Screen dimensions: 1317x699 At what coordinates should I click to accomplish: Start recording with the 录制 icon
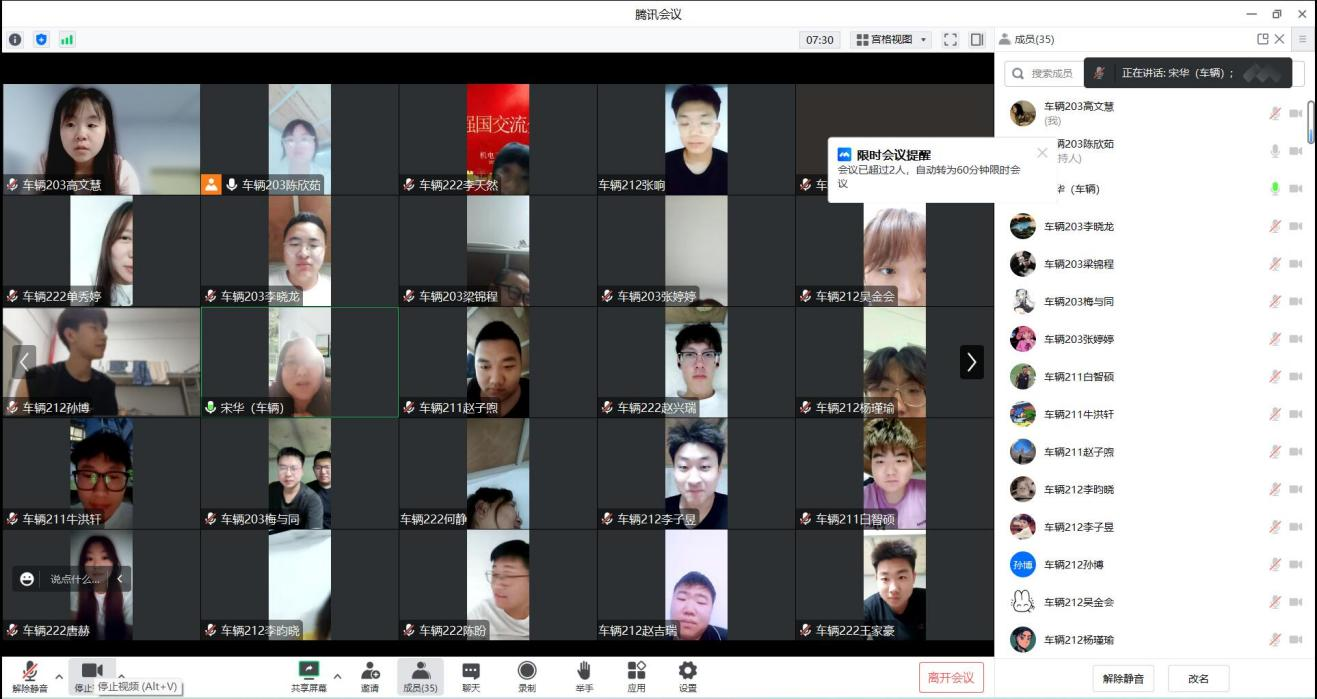pyautogui.click(x=527, y=671)
